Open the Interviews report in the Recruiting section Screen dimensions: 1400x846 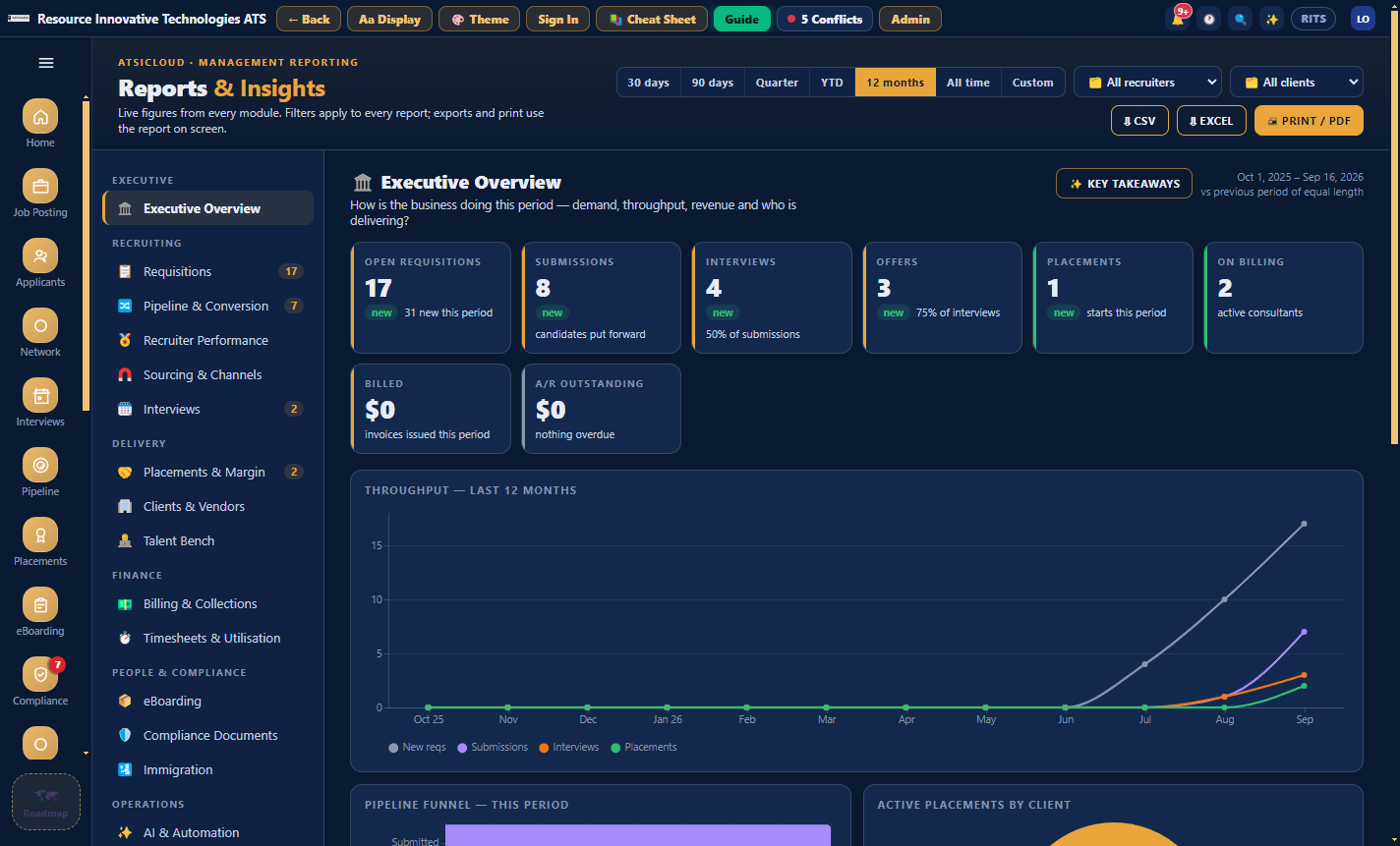pos(208,409)
